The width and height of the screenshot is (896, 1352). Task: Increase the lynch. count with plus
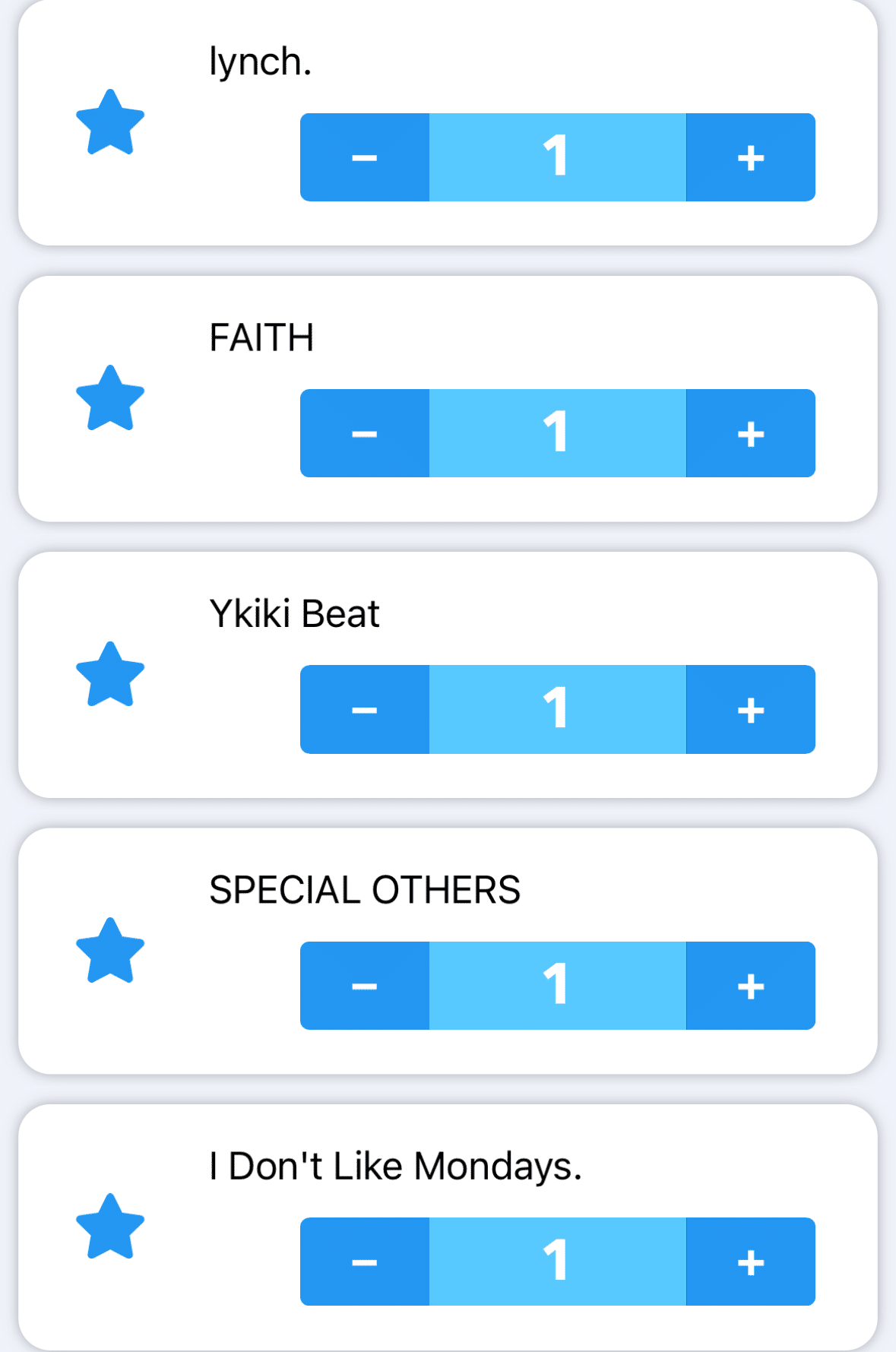(750, 157)
